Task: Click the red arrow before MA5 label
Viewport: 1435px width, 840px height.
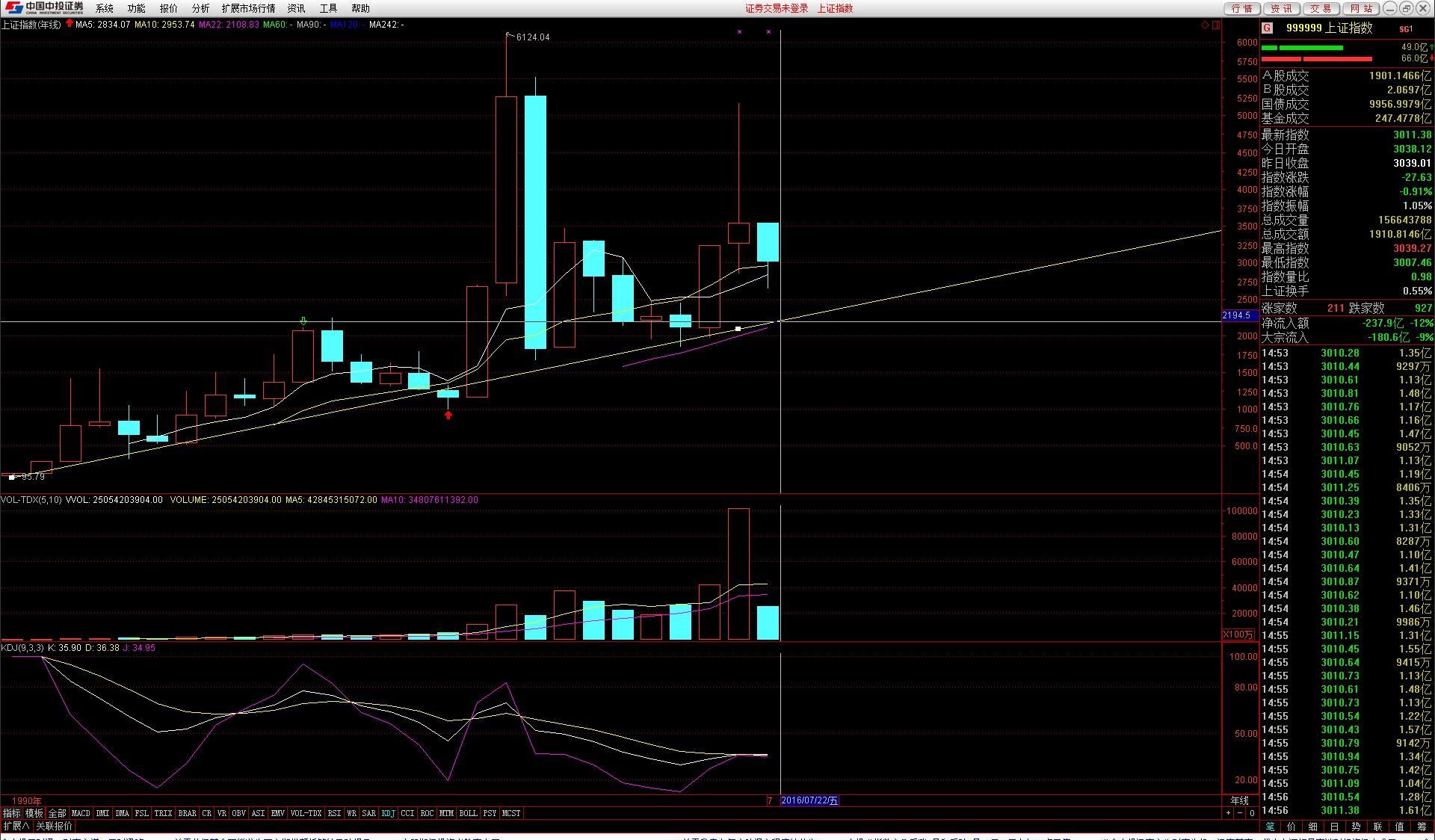Action: coord(70,24)
